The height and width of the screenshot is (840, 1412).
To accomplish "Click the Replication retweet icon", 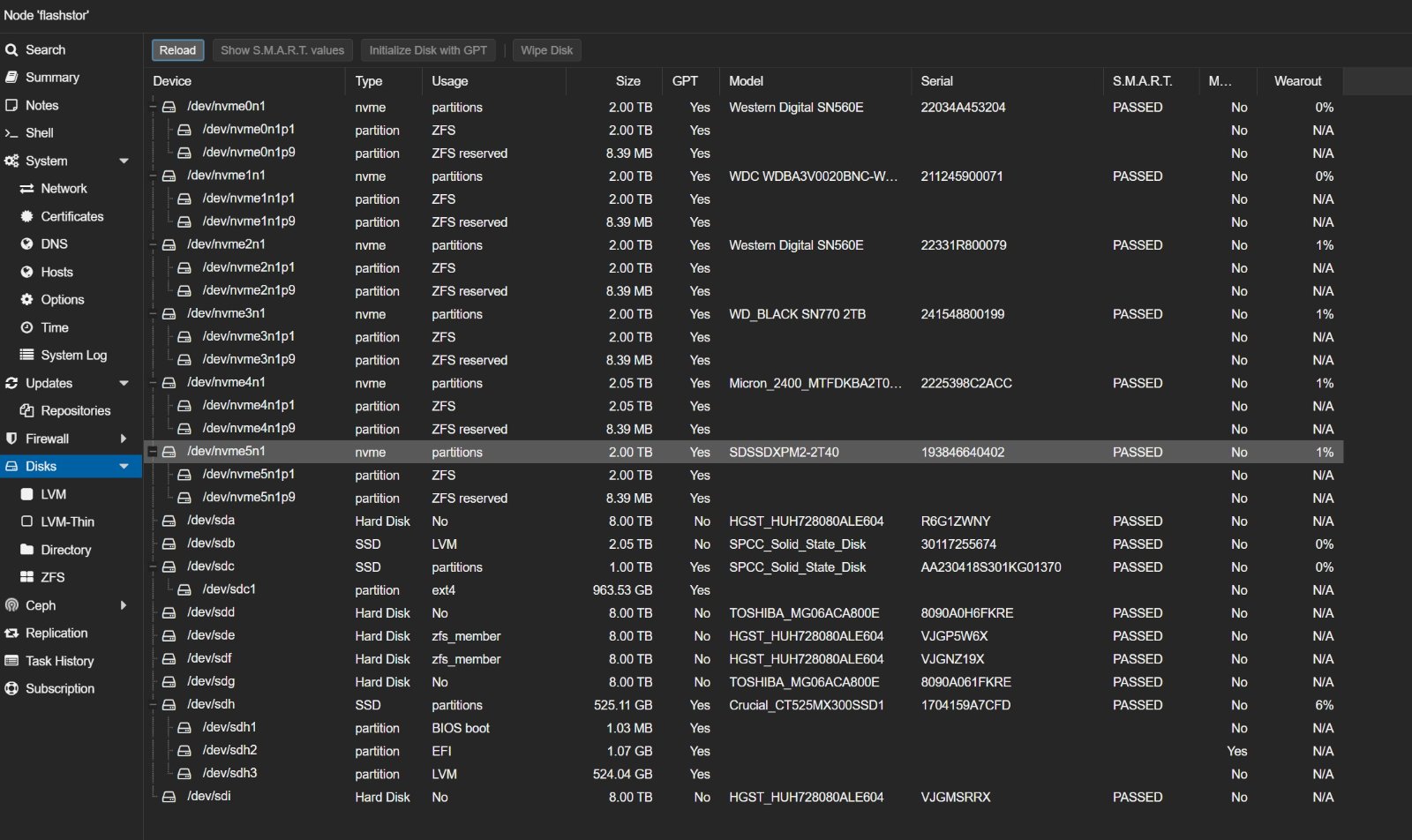I will pyautogui.click(x=11, y=633).
